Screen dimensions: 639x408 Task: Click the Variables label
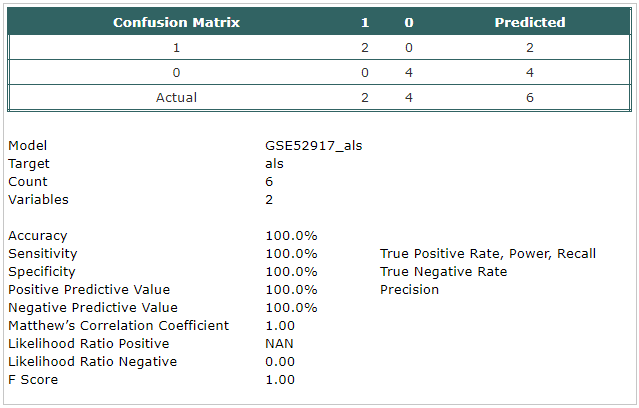tap(38, 199)
